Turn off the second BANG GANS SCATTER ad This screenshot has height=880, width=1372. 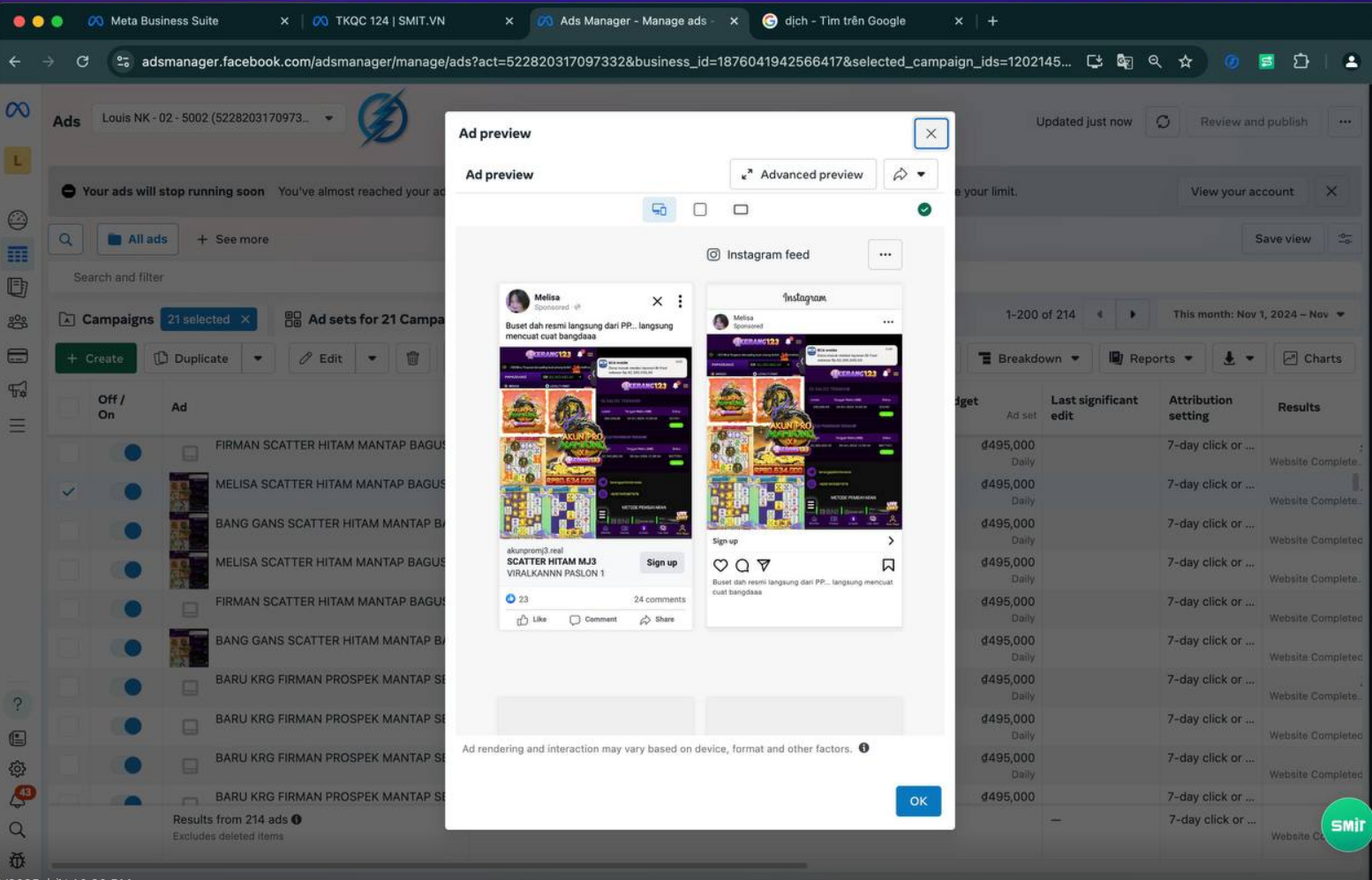(x=126, y=648)
